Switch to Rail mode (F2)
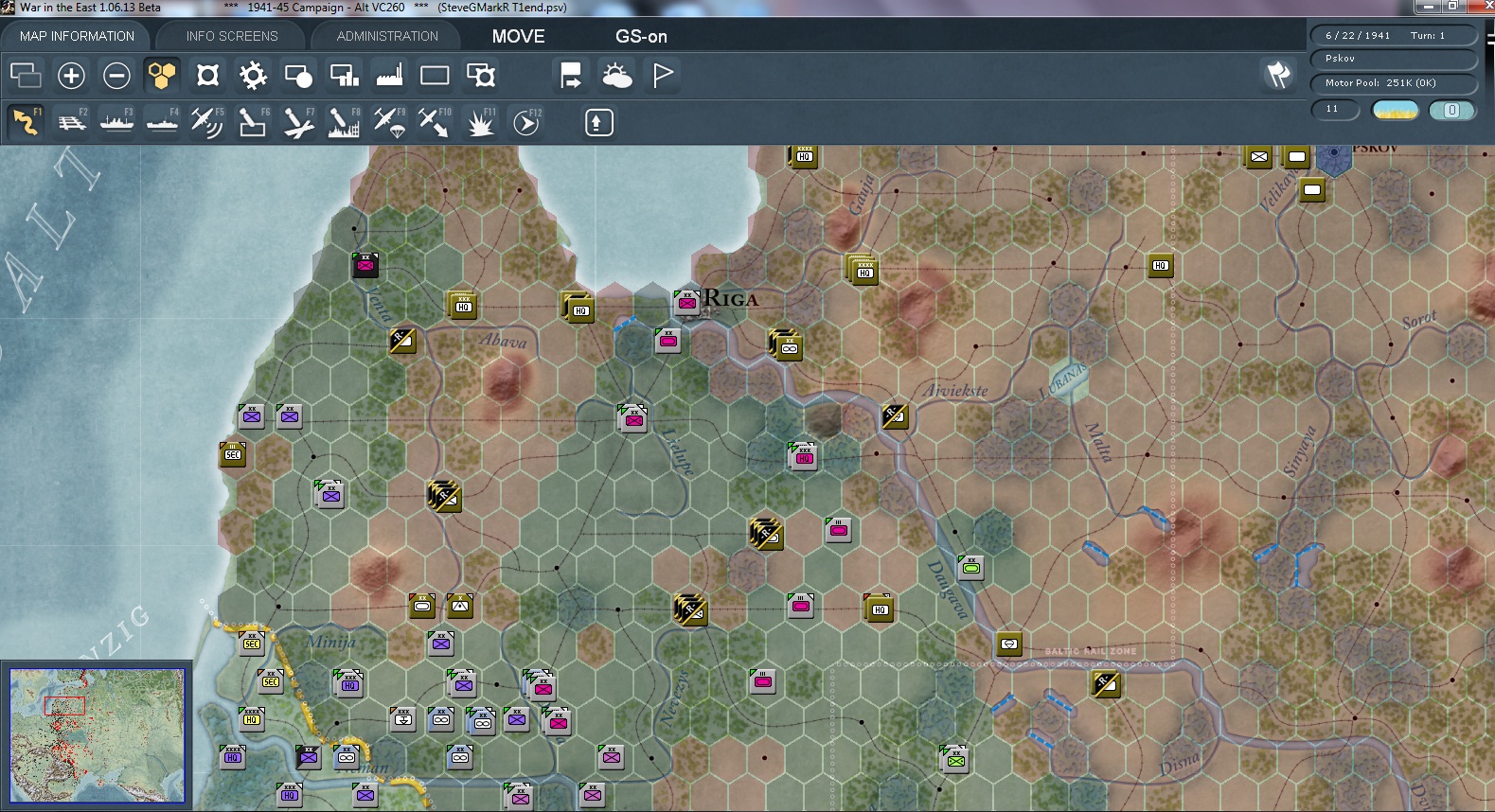Viewport: 1495px width, 812px height. coord(71,122)
